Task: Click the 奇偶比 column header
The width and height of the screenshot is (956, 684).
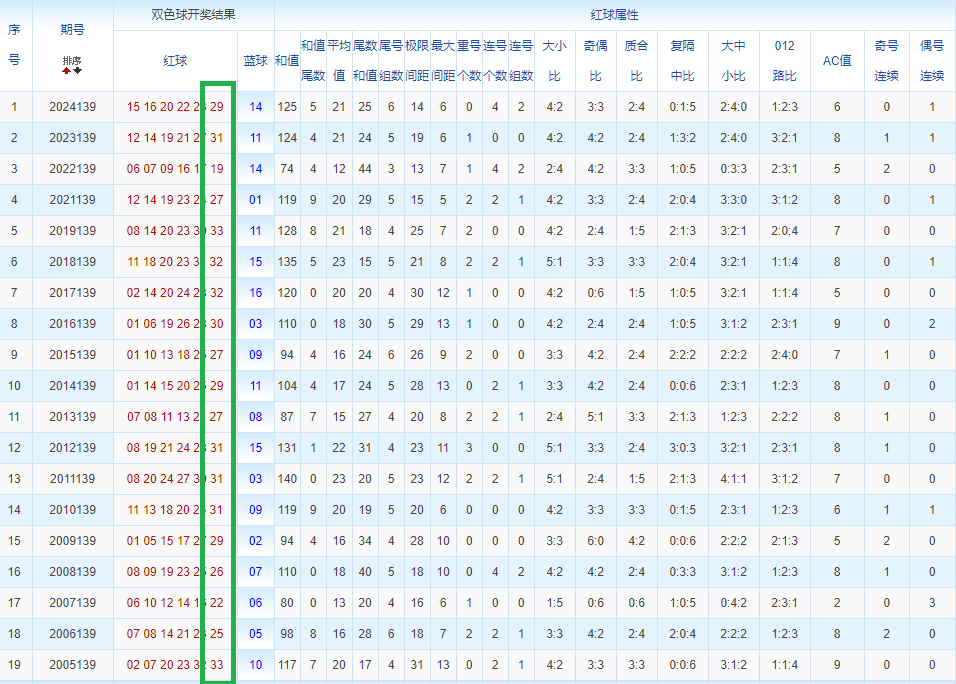Action: [x=596, y=61]
